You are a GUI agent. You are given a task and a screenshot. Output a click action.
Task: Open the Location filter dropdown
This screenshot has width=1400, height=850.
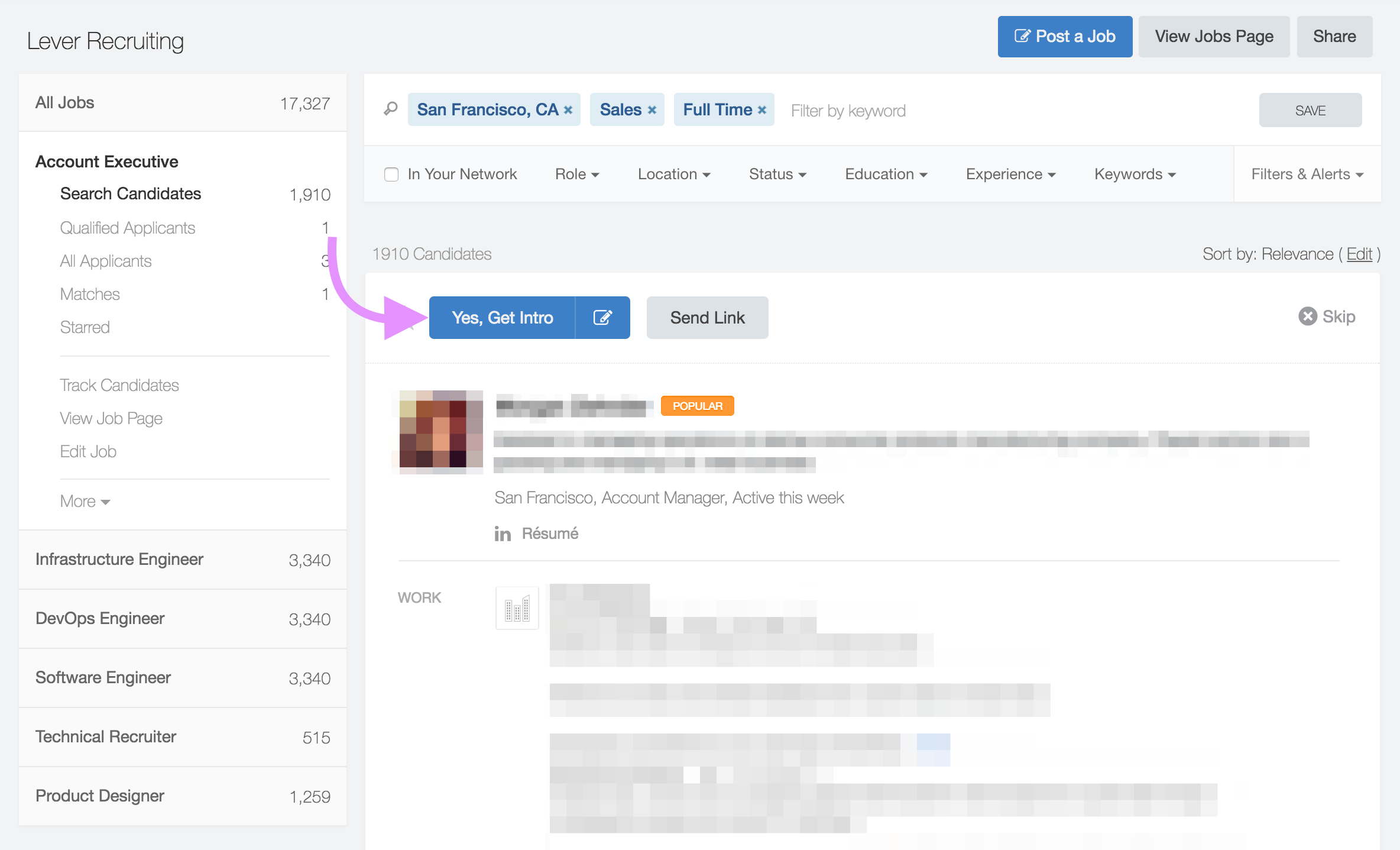(x=674, y=174)
